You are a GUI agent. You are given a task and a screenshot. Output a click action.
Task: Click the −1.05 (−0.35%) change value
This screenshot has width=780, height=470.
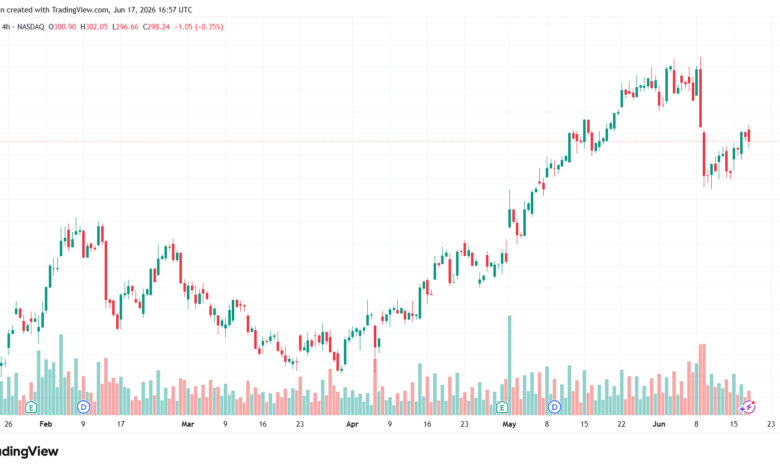[x=198, y=27]
